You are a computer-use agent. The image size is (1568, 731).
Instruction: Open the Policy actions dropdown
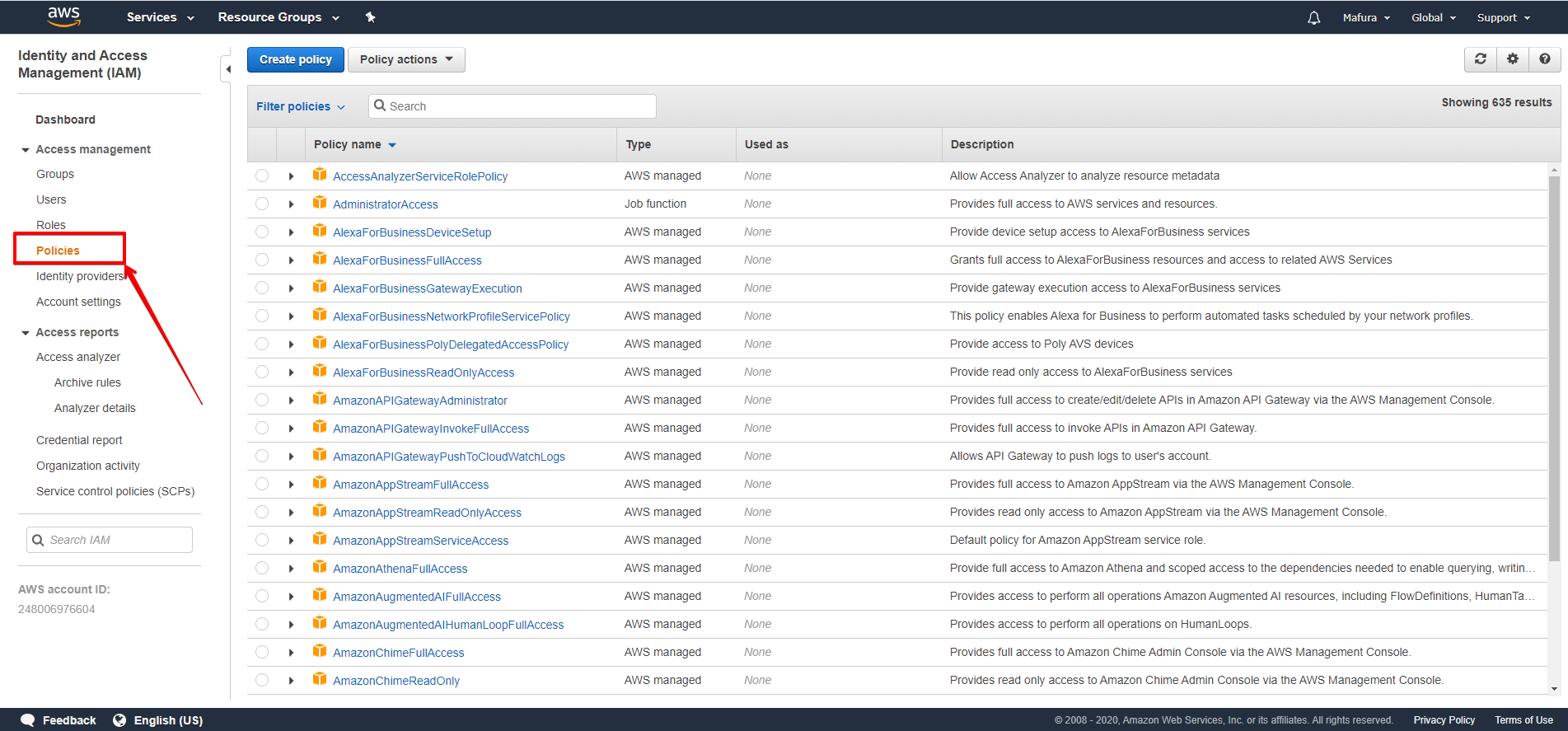406,59
